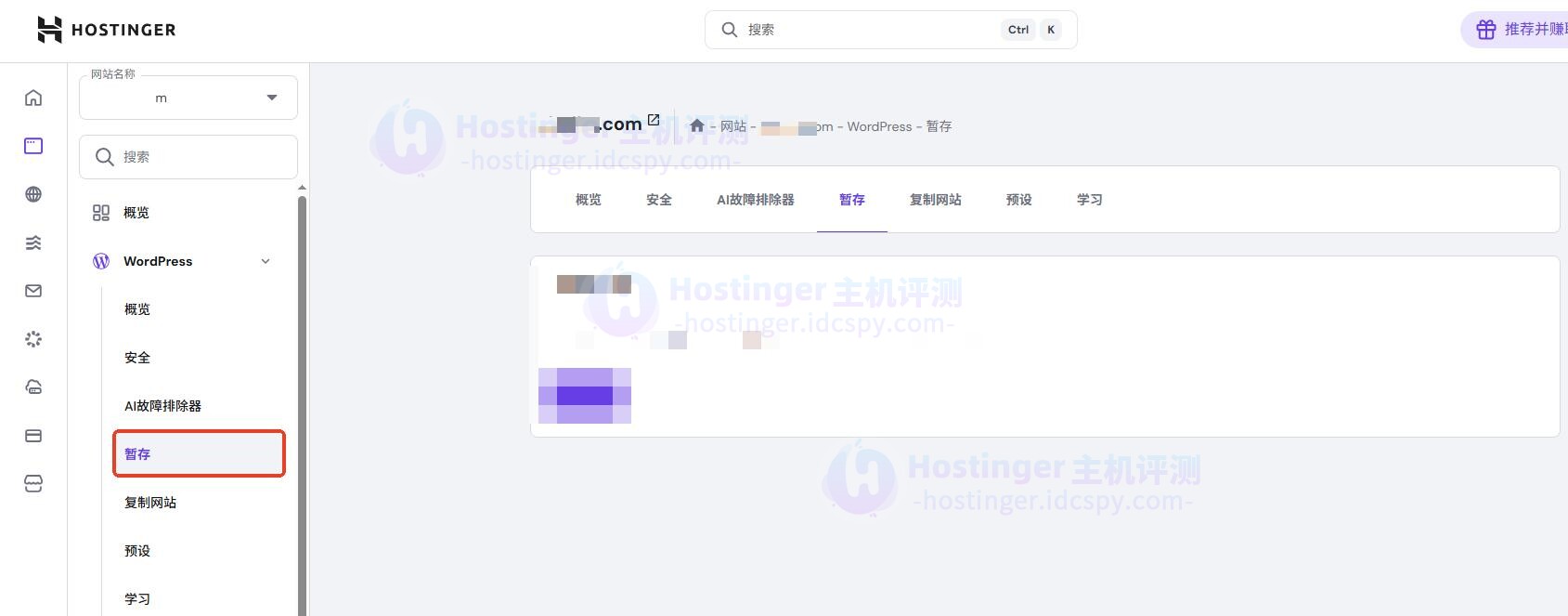Select the 暂存 tab
Viewport: 1568px width, 616px height.
[x=852, y=200]
